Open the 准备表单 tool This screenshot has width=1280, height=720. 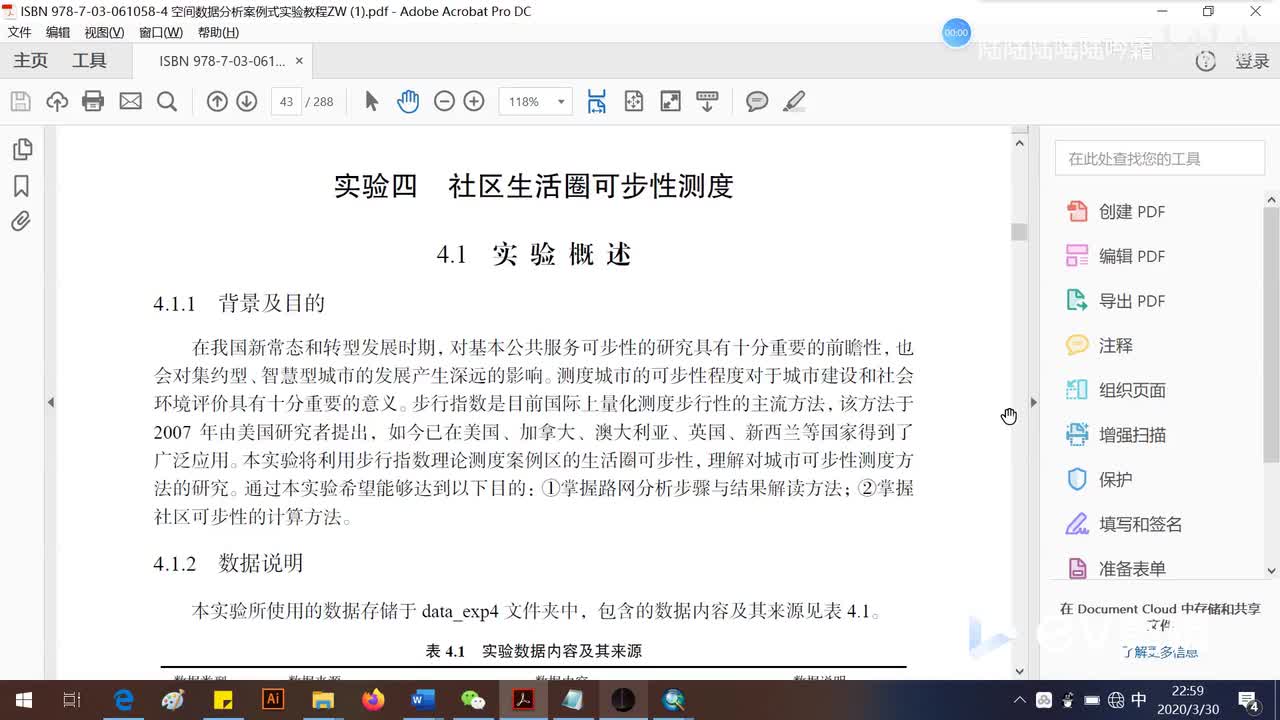point(1116,569)
